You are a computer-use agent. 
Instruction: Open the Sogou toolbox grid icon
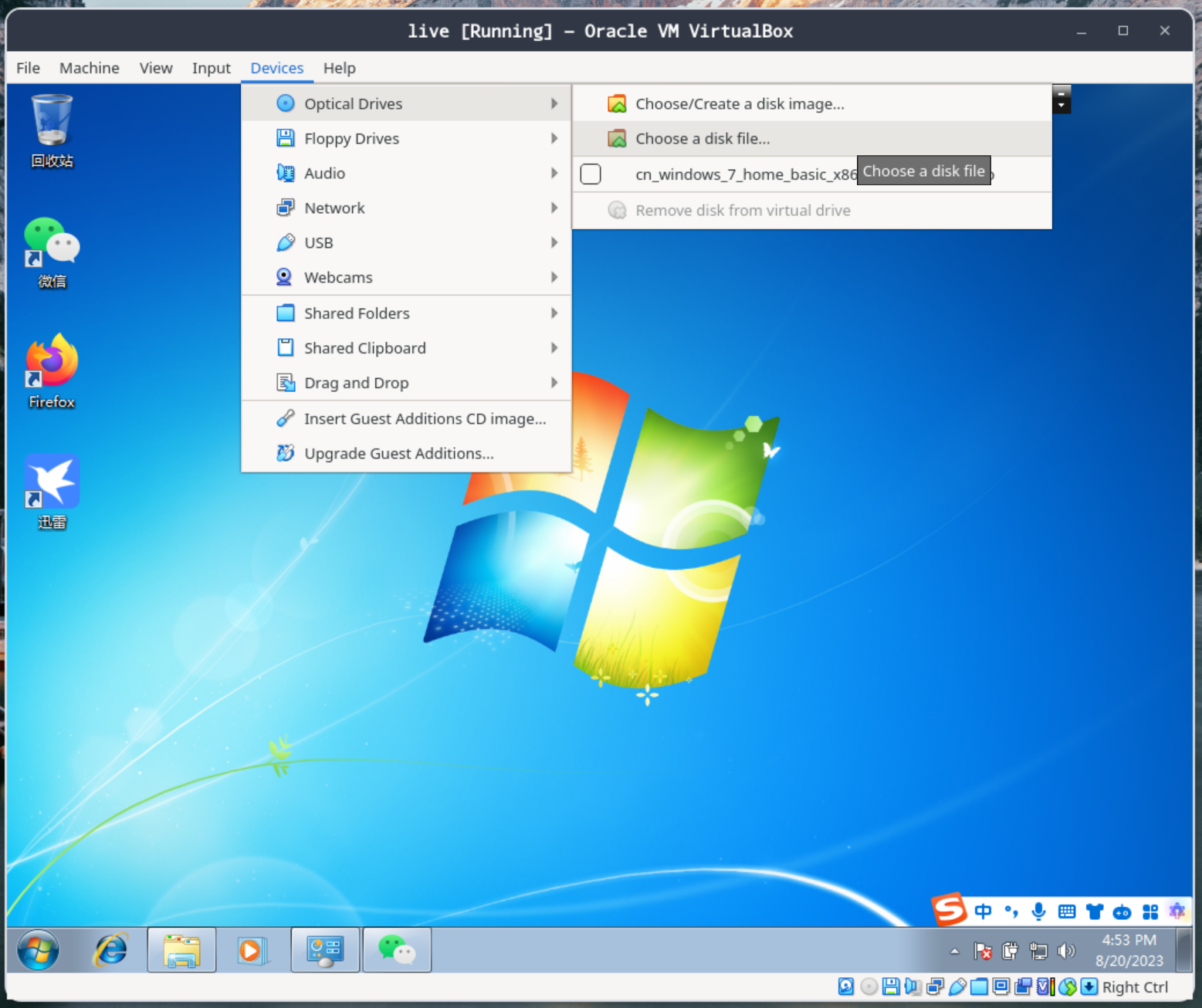click(1150, 912)
